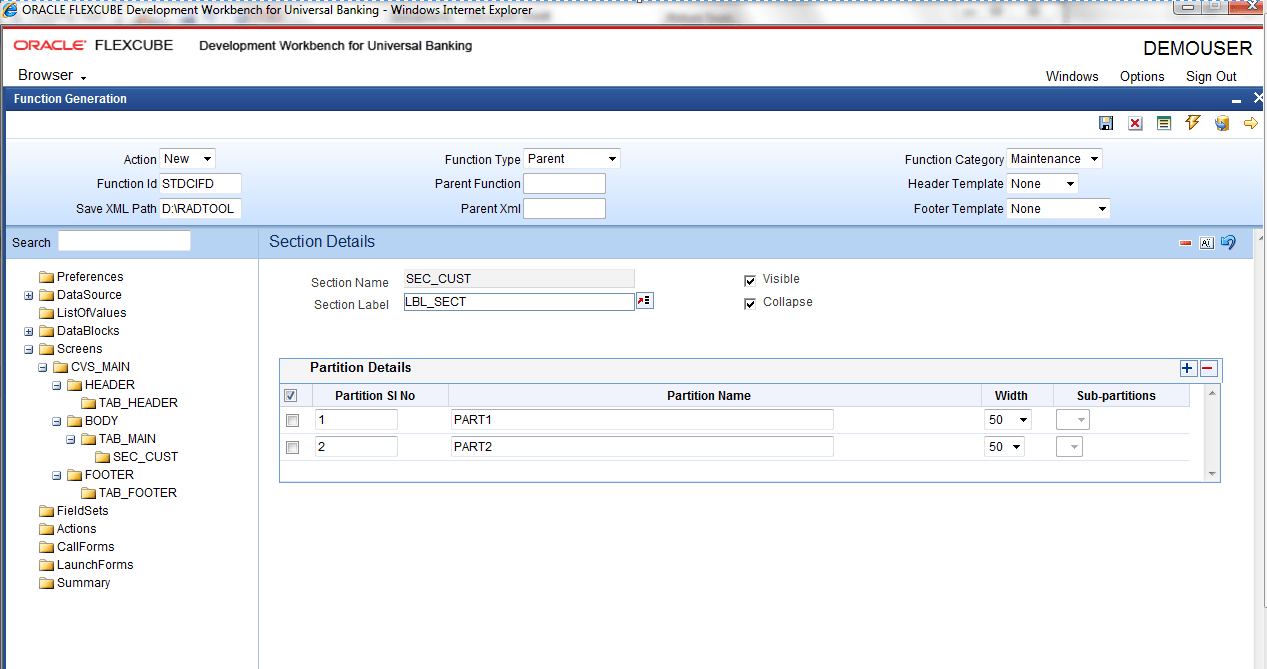Check the PART2 row checkbox
1267x669 pixels.
click(292, 448)
